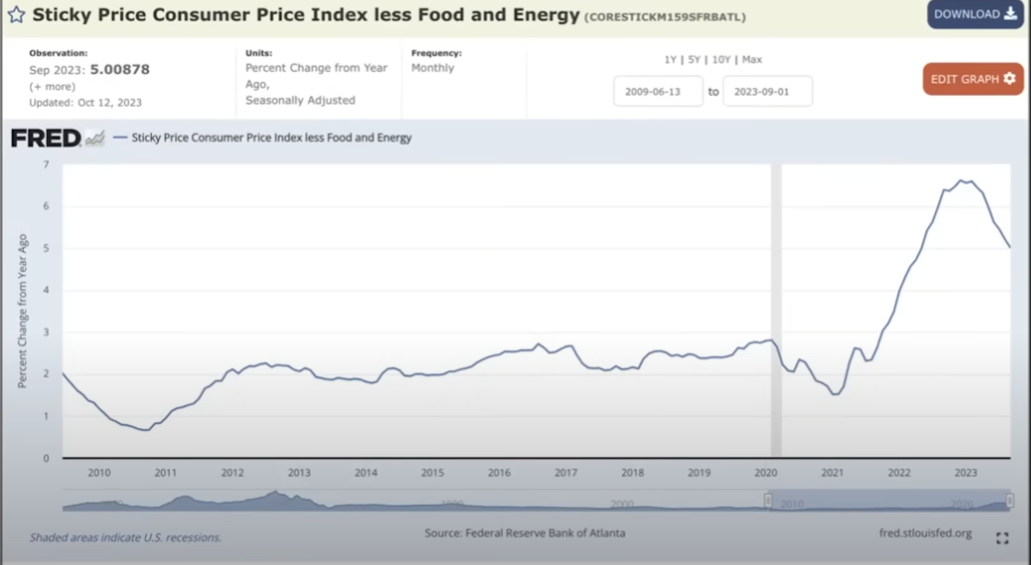Screen dimensions: 1031x565
Task: Click the series legend label text
Action: [x=272, y=137]
